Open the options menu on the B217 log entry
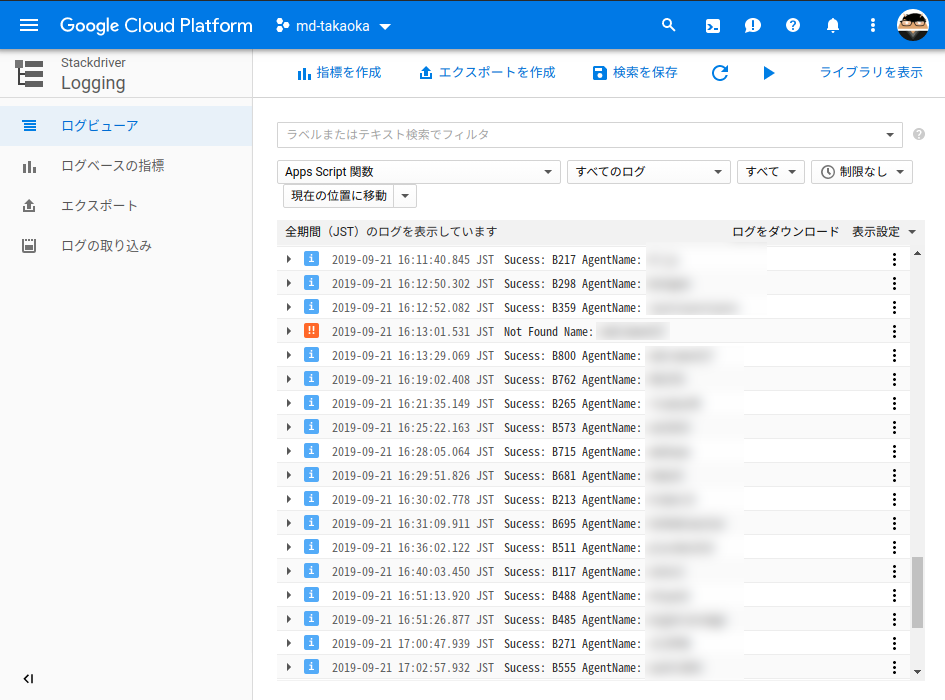 point(893,259)
